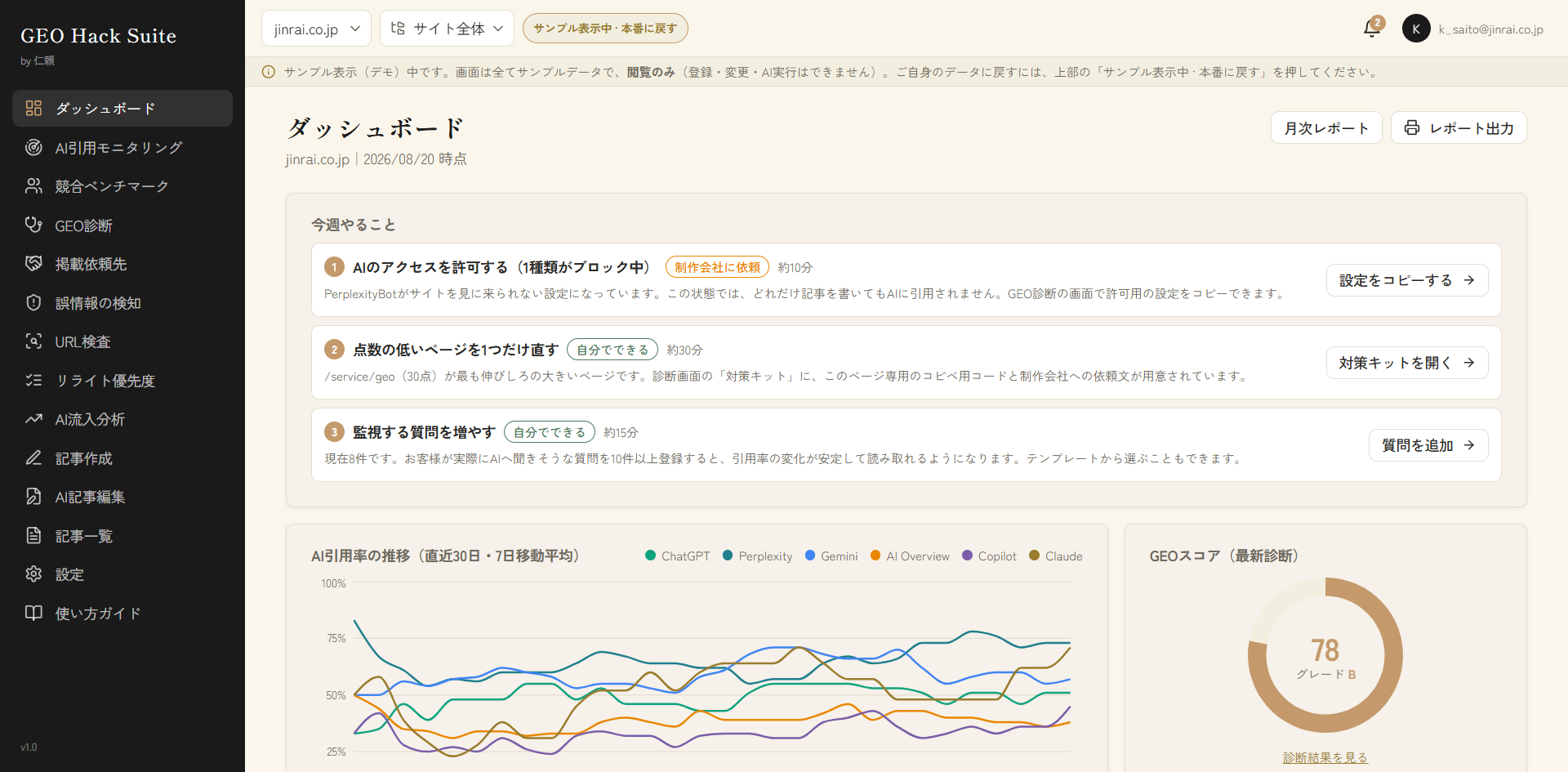Click the AI流入分析 trend icon
1568x772 pixels.
[33, 419]
